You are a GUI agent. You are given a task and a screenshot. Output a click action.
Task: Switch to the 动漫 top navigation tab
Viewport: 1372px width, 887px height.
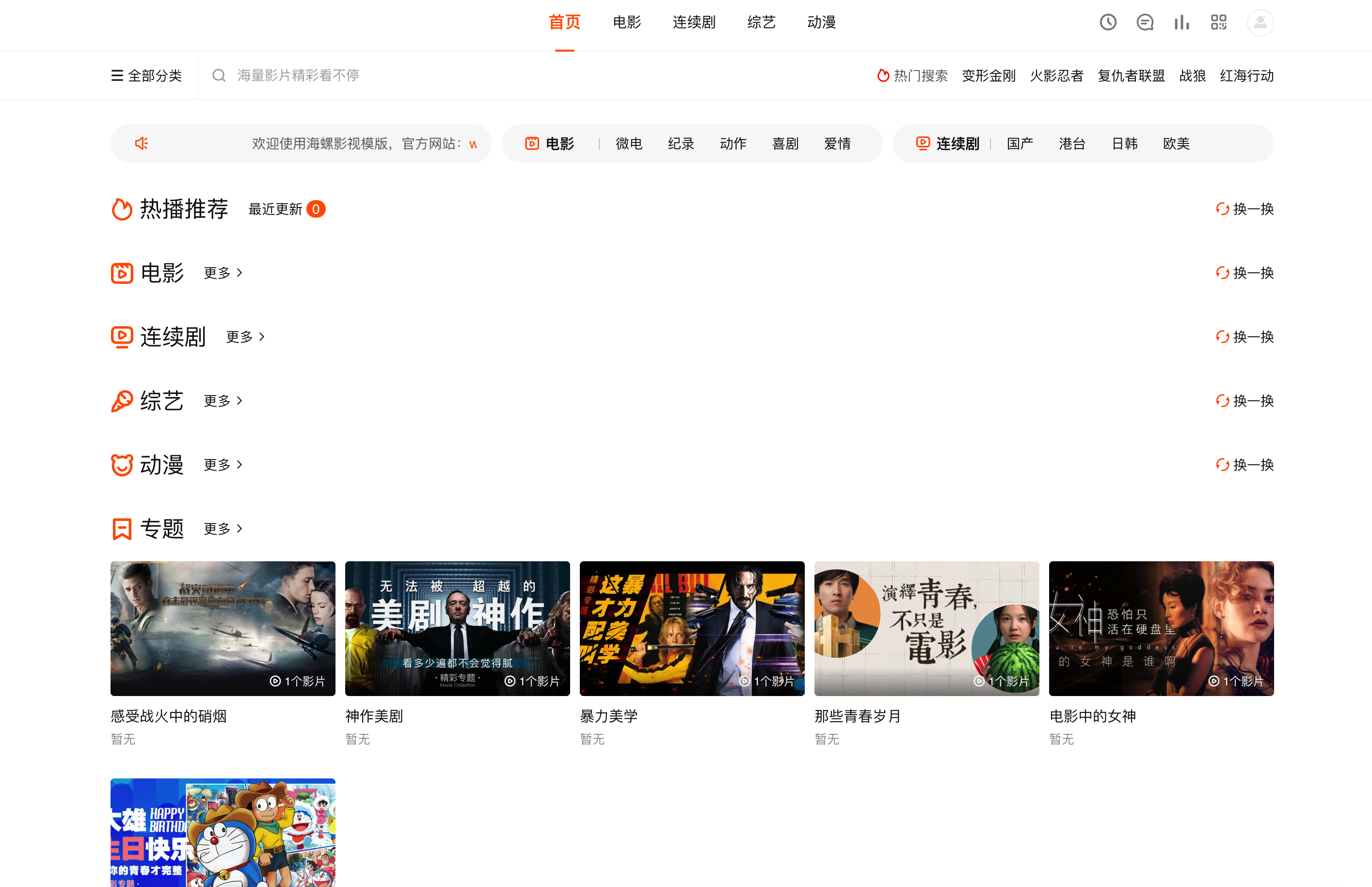(x=821, y=22)
